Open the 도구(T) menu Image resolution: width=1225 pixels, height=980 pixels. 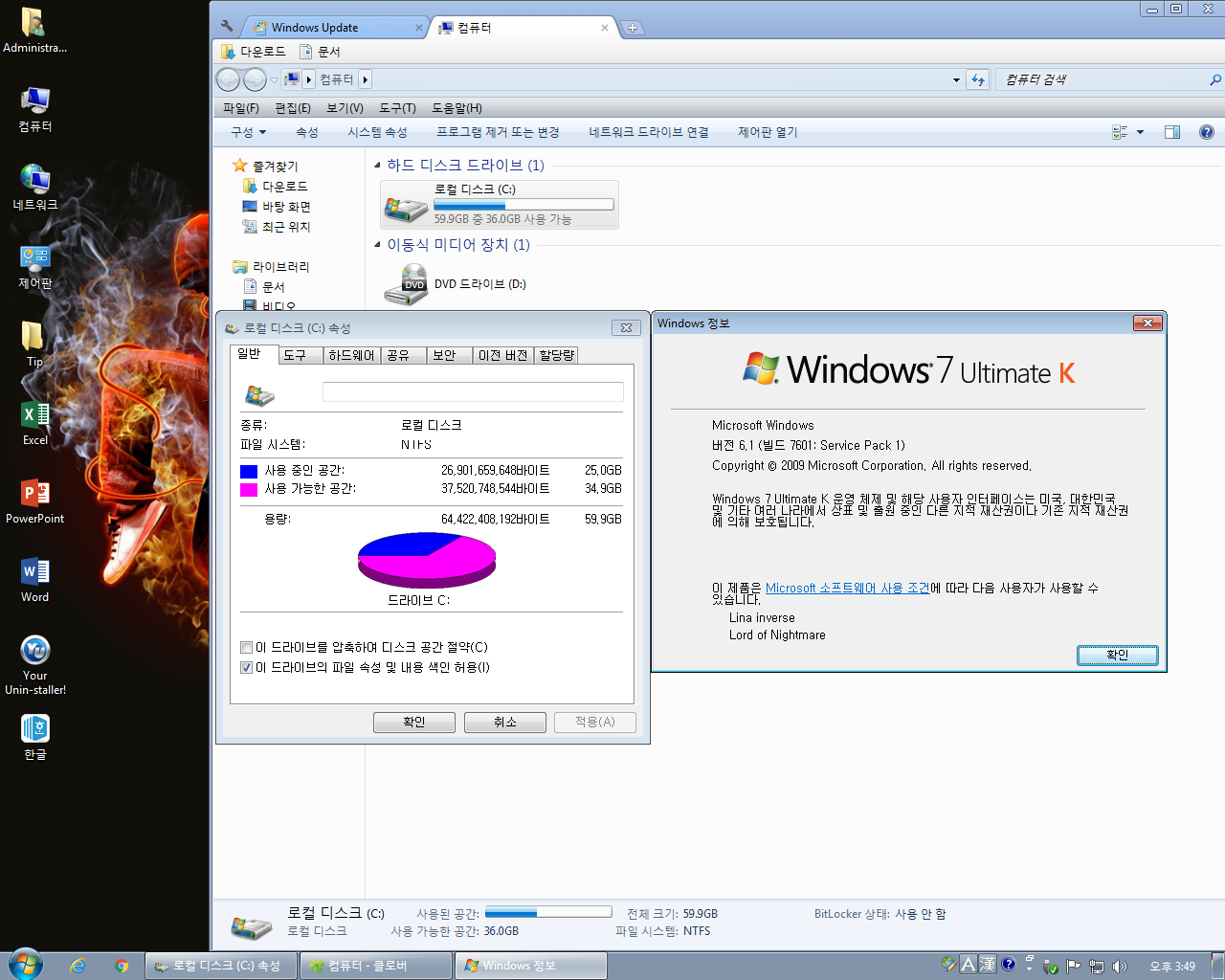tap(397, 108)
